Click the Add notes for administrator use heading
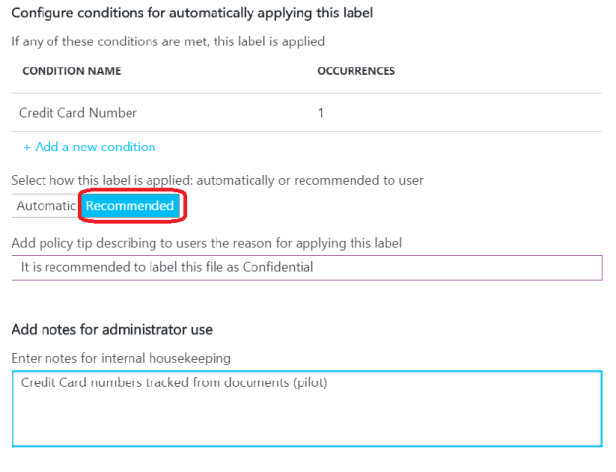This screenshot has width=616, height=472. click(x=112, y=329)
